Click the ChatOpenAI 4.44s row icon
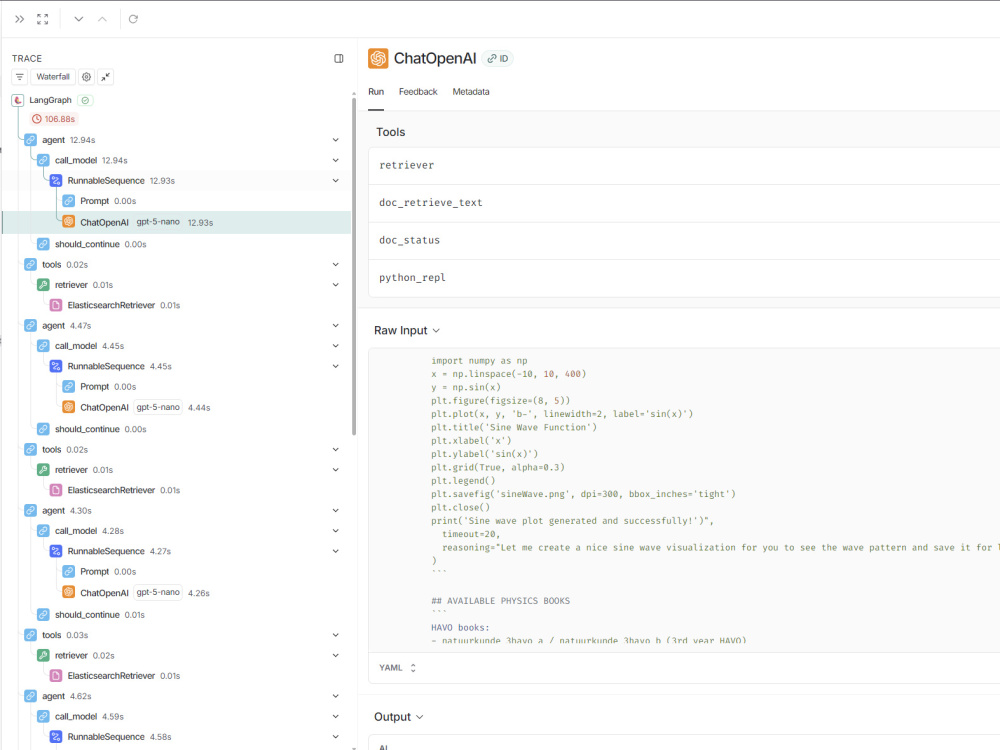 [69, 407]
